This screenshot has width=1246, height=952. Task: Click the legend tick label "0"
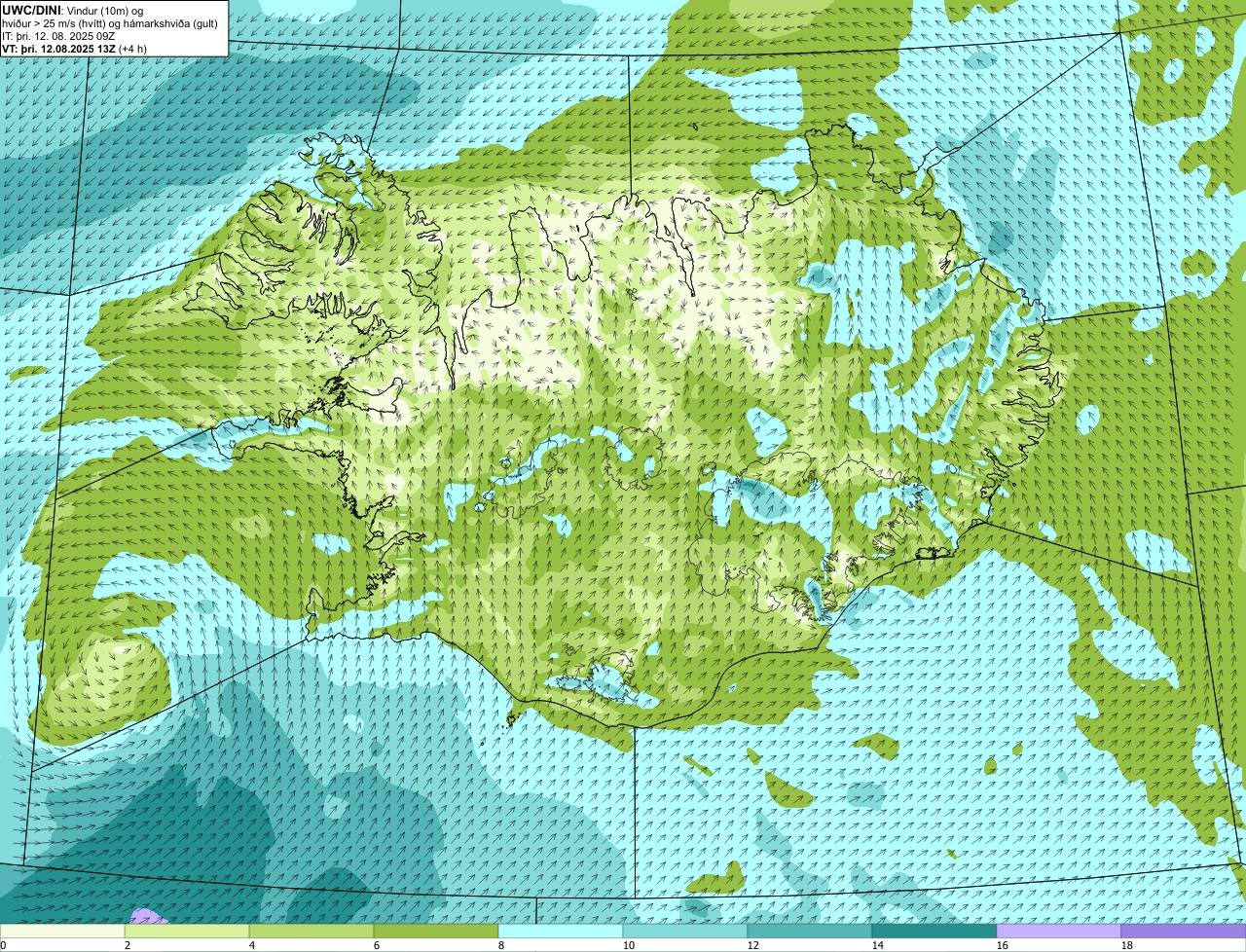pyautogui.click(x=3, y=945)
